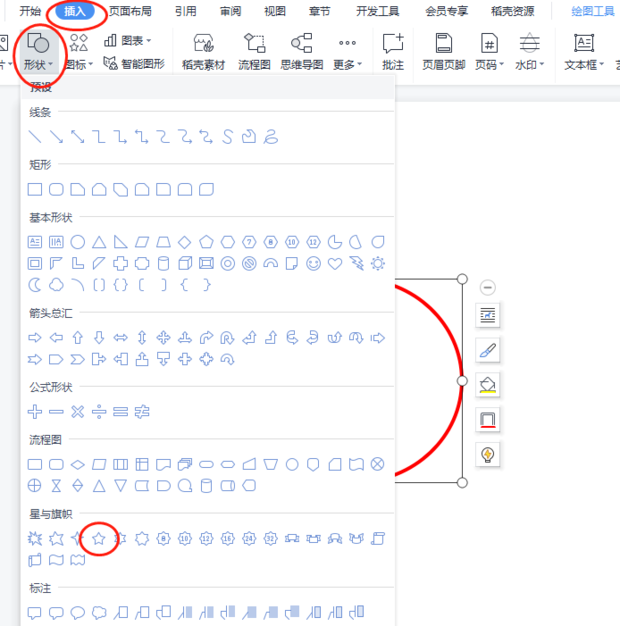
Task: Select the oval basic shape
Action: pos(77,242)
